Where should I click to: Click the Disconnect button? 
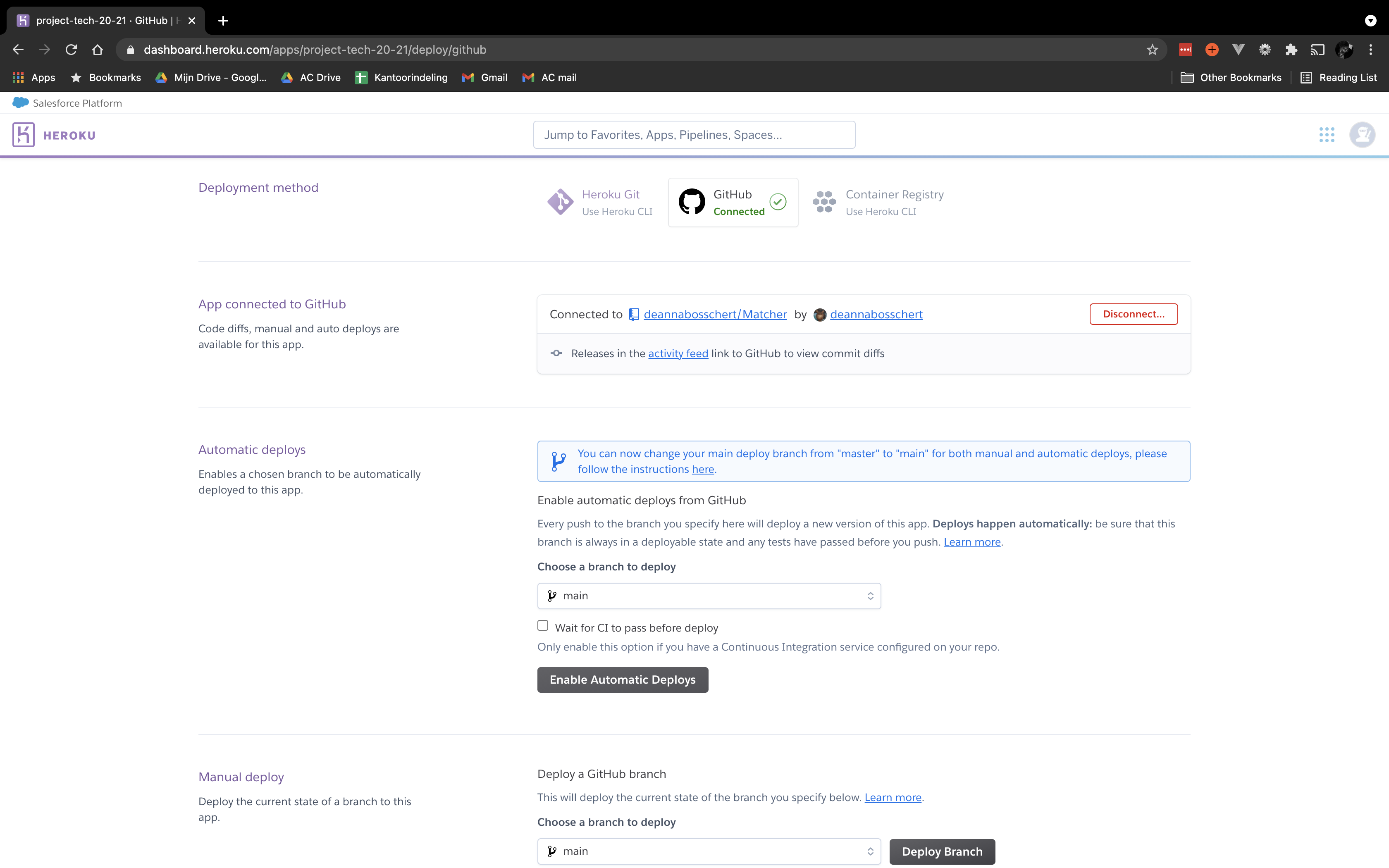click(x=1133, y=313)
